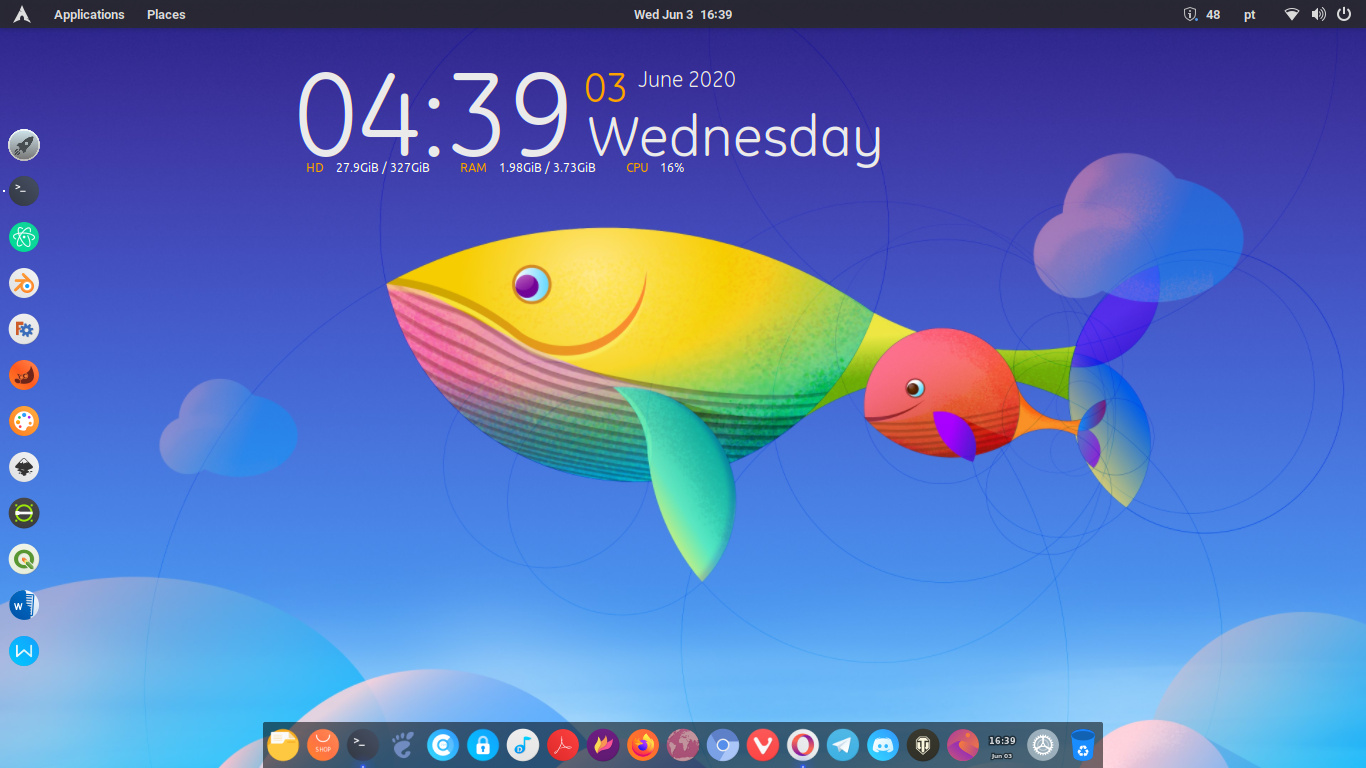Click the Arch Linux logo button
This screenshot has height=768, width=1366.
click(21, 14)
